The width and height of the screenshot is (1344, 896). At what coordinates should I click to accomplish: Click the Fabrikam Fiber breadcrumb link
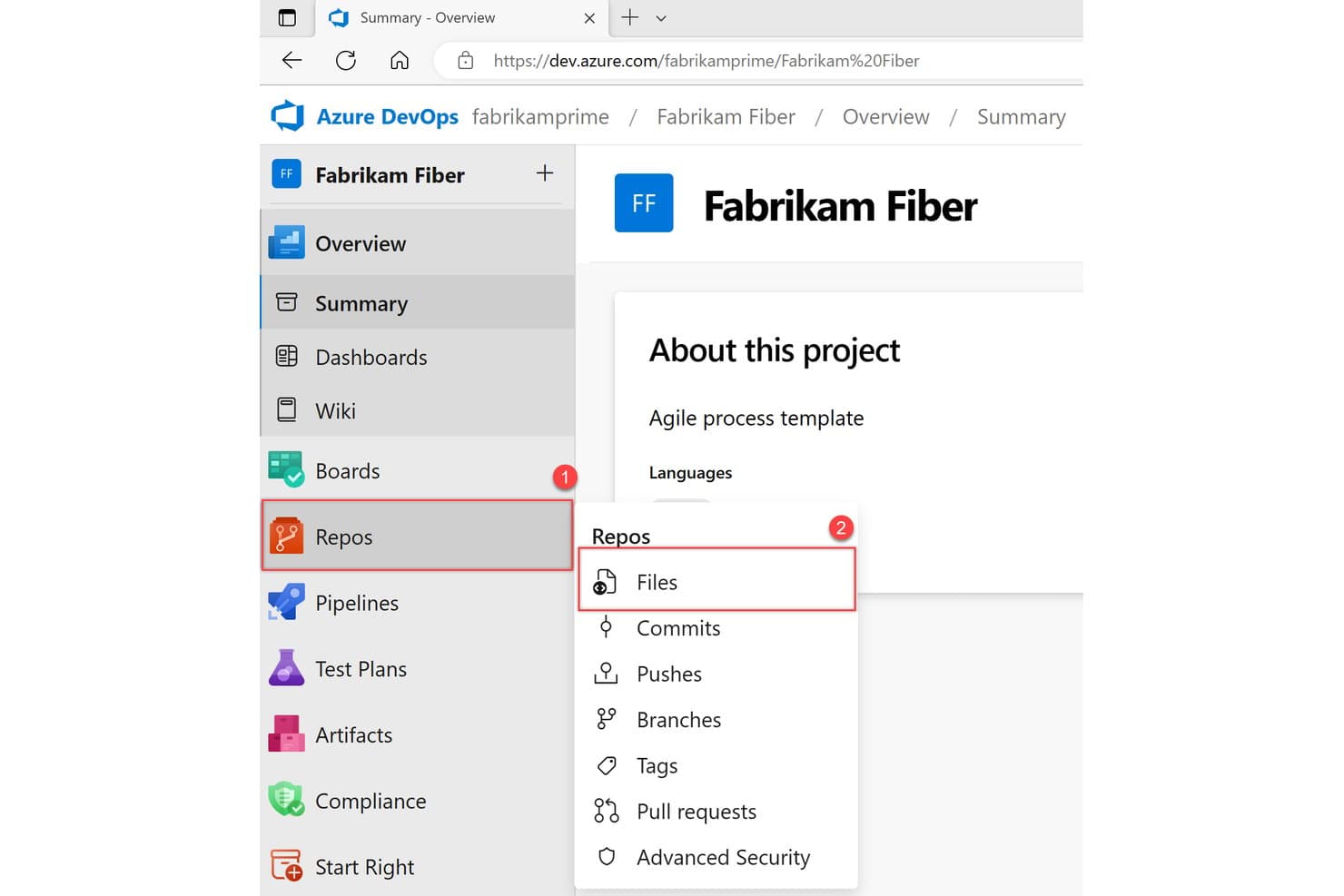726,117
